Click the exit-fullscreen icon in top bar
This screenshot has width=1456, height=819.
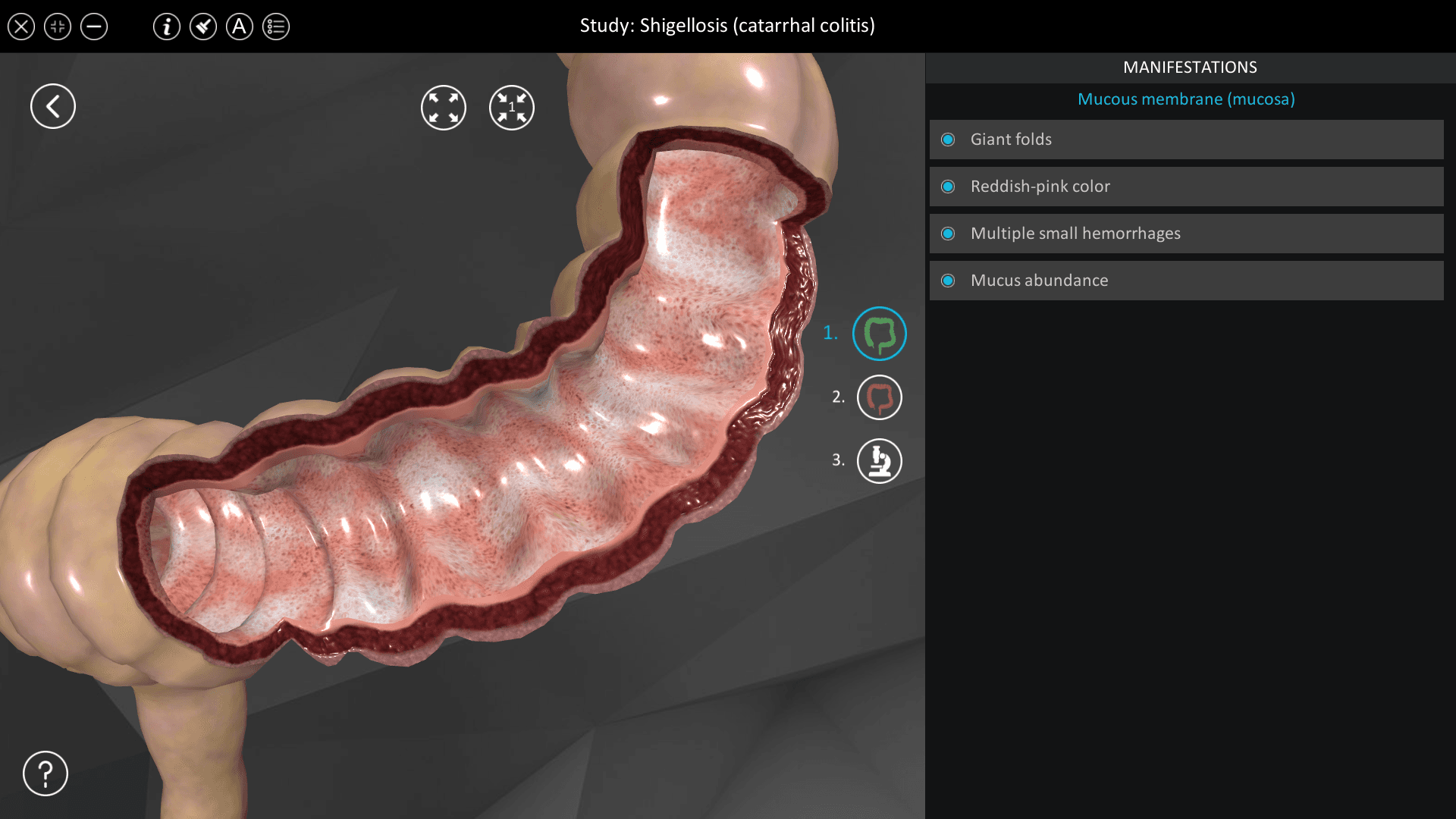coord(58,27)
